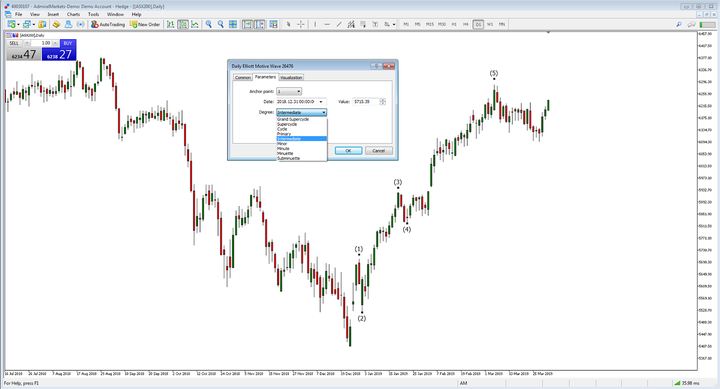Click the AutoTrading toolbar button
Screen dimensions: 720x389
(107, 24)
